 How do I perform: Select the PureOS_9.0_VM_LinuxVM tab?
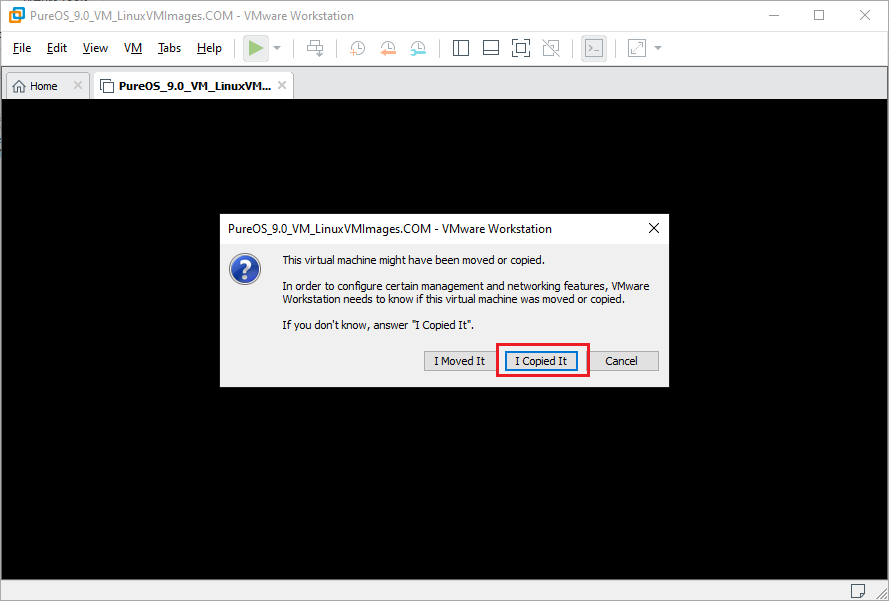(x=194, y=86)
